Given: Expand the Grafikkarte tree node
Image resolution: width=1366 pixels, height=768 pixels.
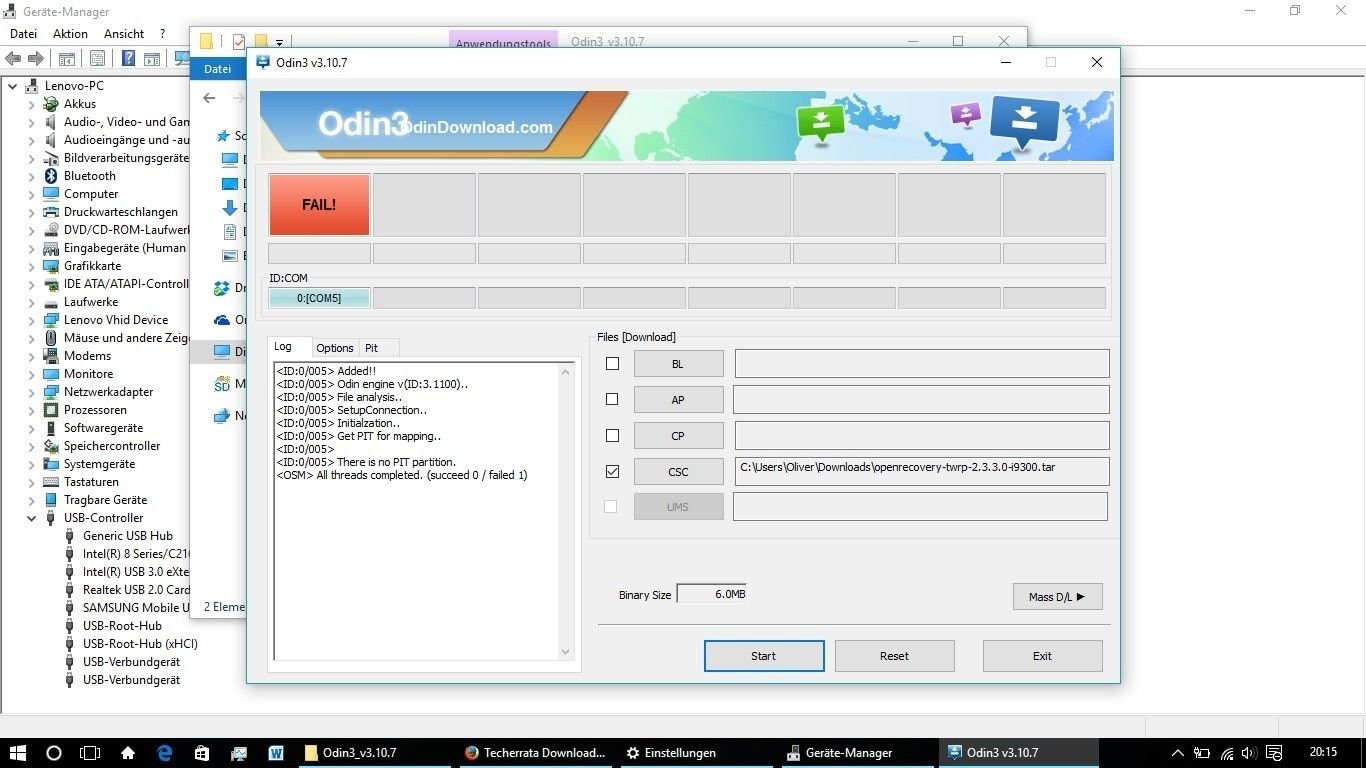Looking at the screenshot, I should click(32, 266).
